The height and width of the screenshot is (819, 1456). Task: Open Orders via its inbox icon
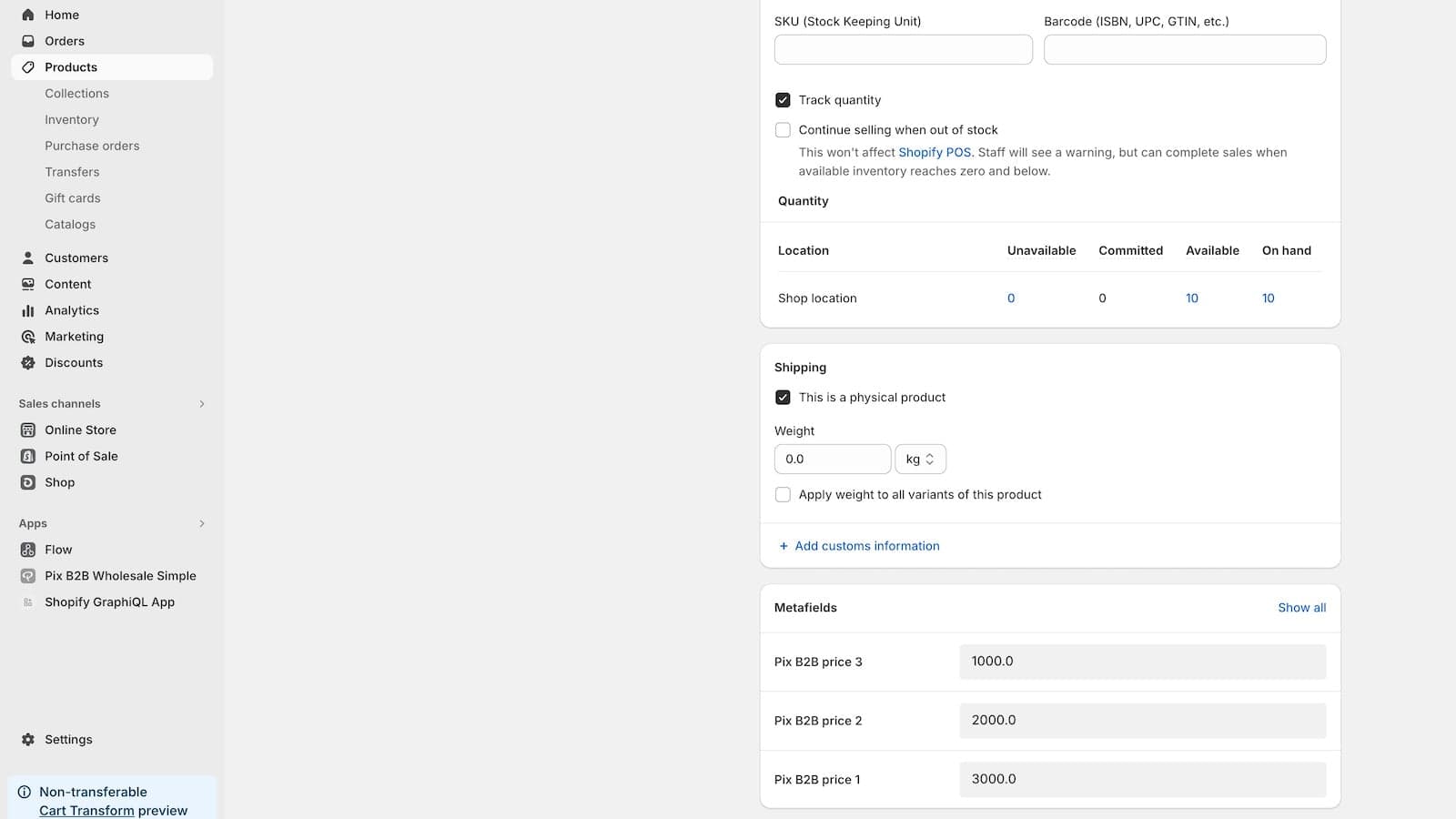pos(28,41)
